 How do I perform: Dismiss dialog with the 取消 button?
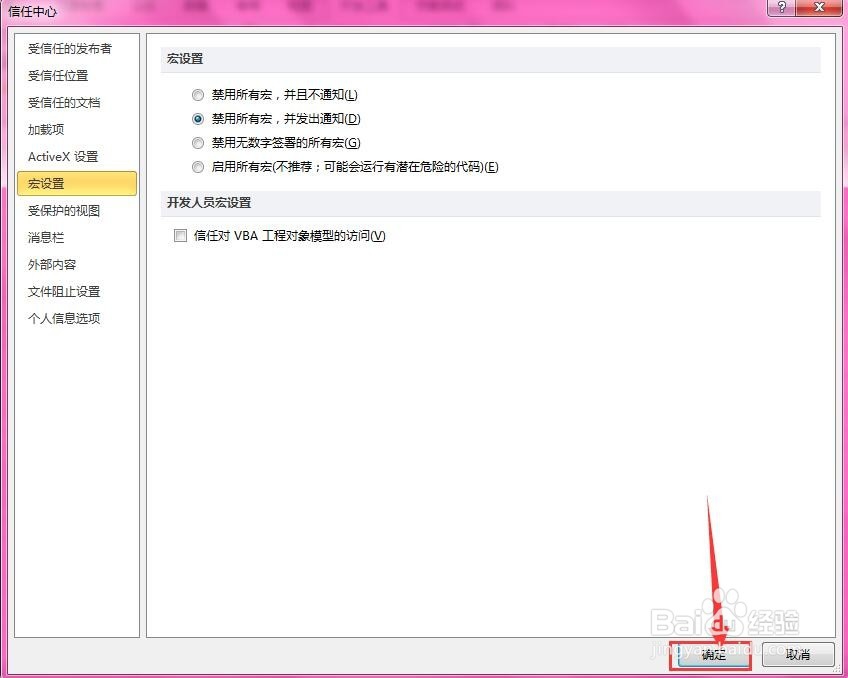tap(798, 655)
